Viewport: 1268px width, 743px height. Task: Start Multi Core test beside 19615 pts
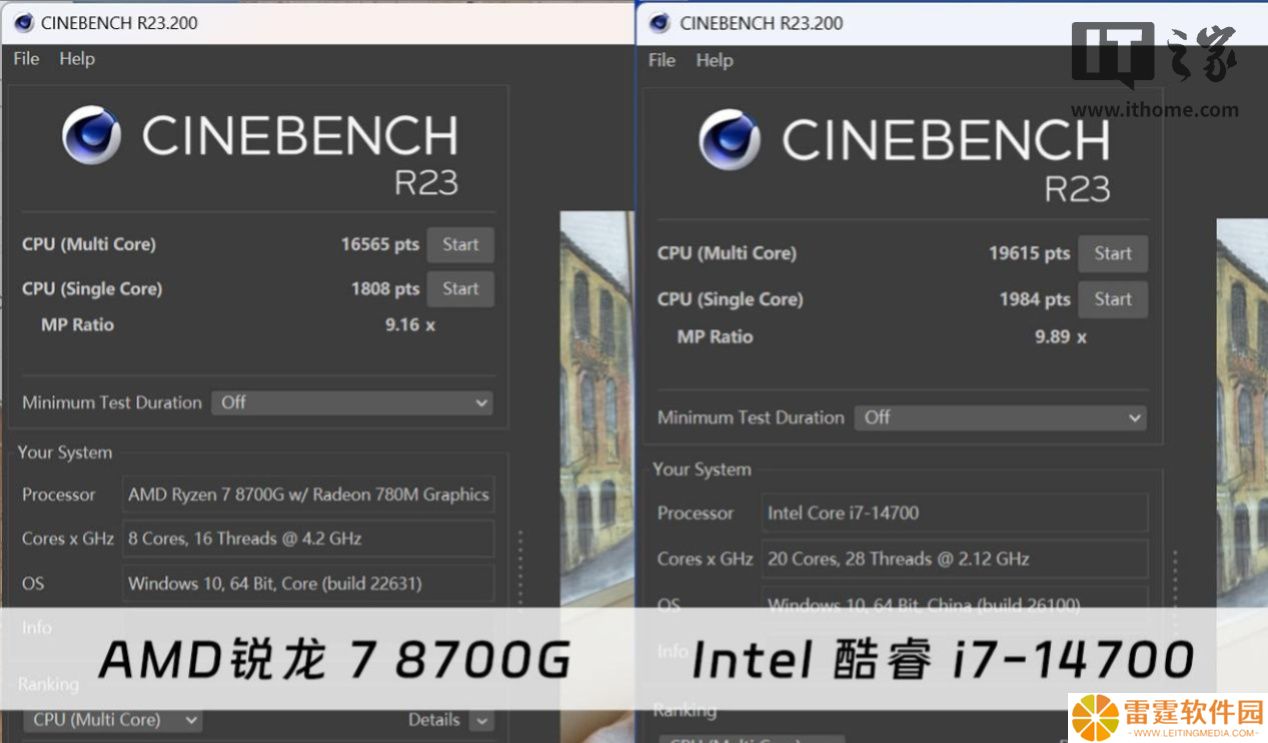(x=1112, y=254)
